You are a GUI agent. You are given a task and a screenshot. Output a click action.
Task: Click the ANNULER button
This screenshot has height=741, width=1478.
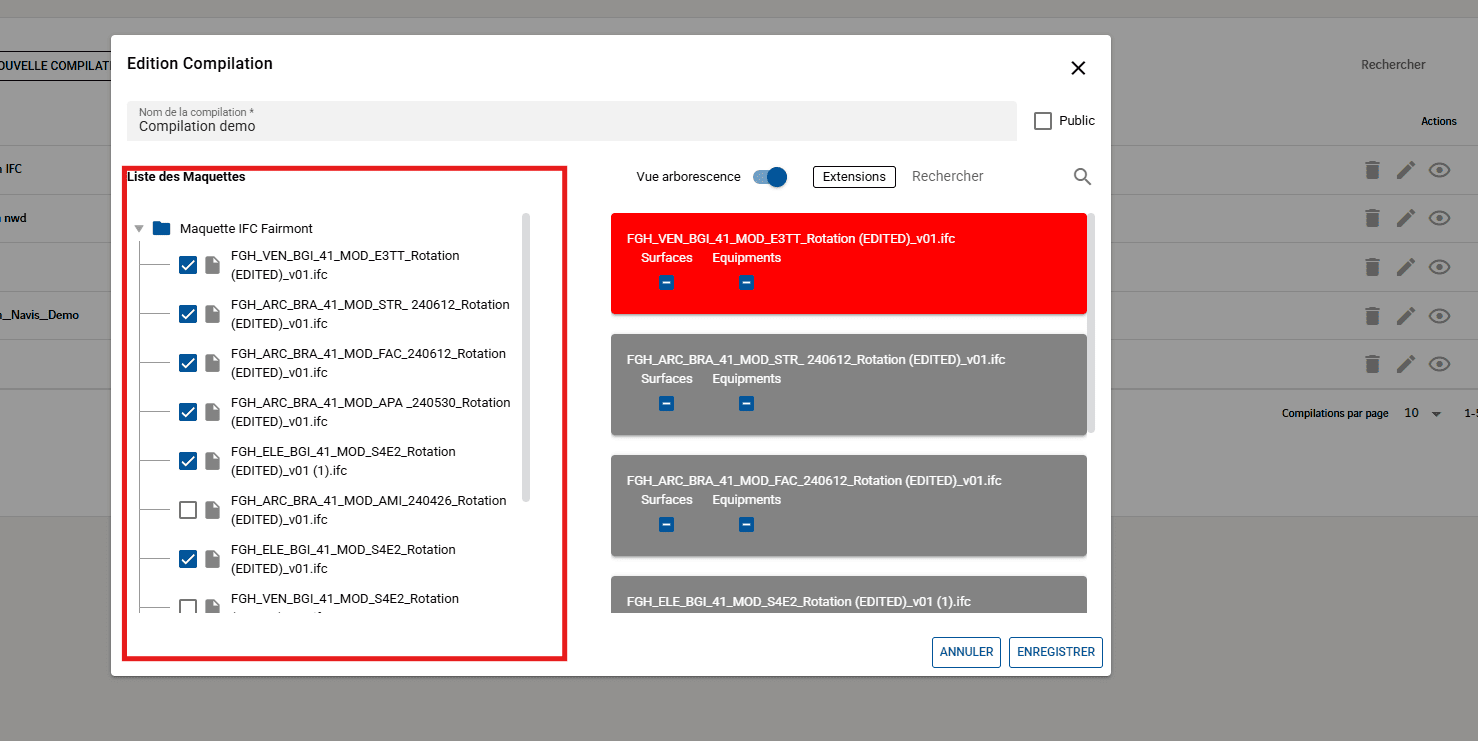pos(966,652)
